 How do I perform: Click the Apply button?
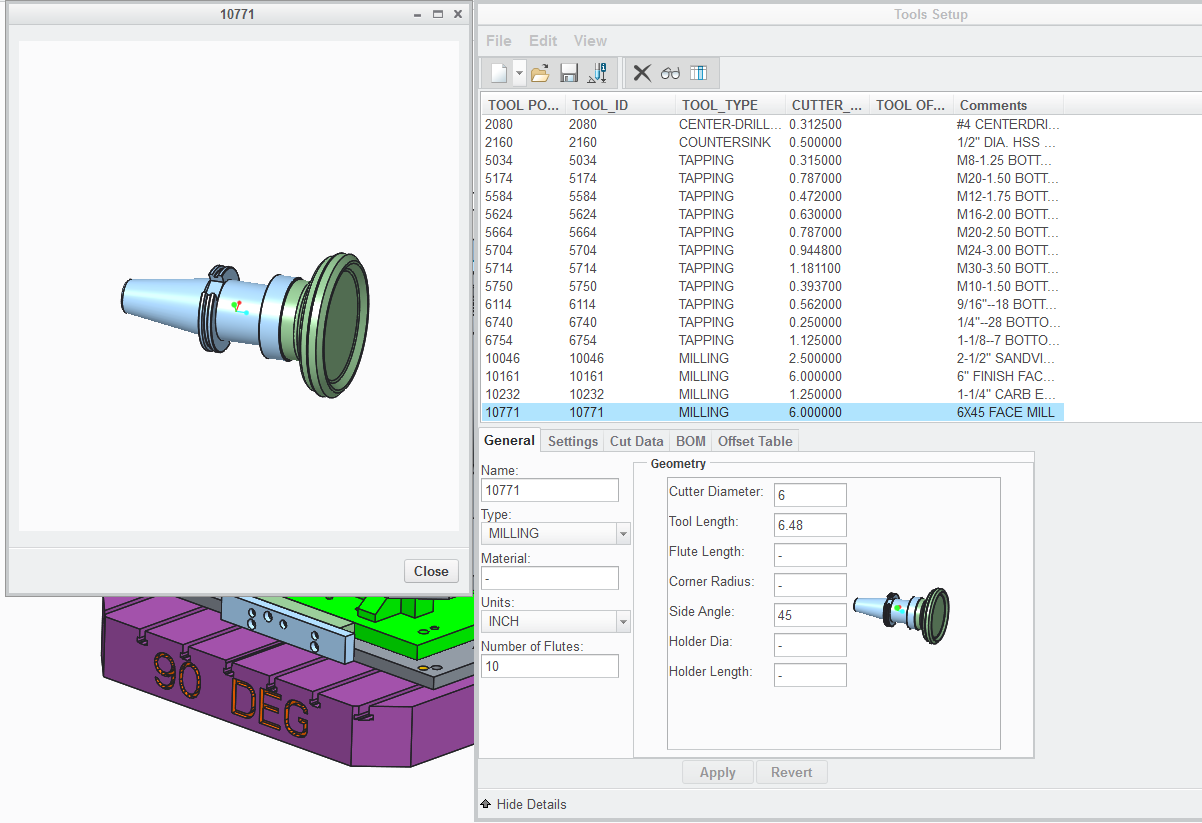tap(718, 772)
